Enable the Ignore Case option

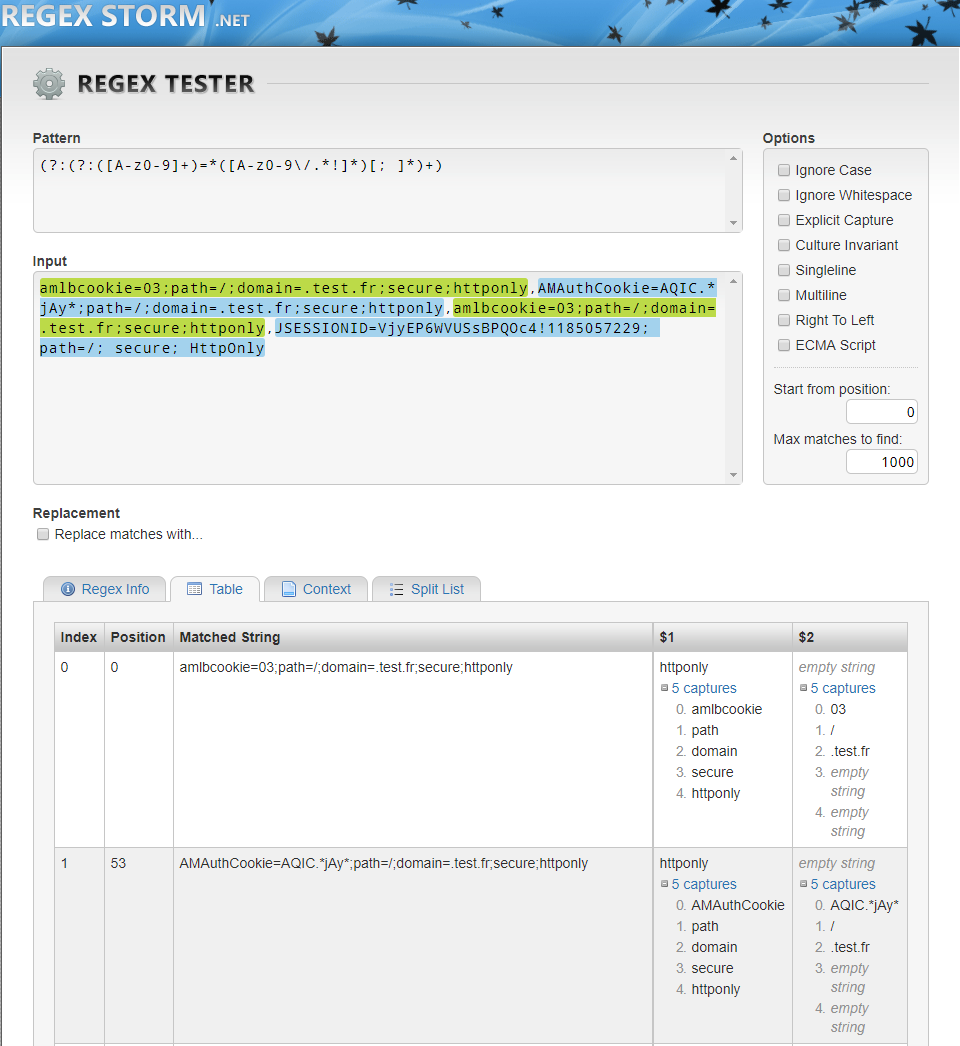click(784, 170)
